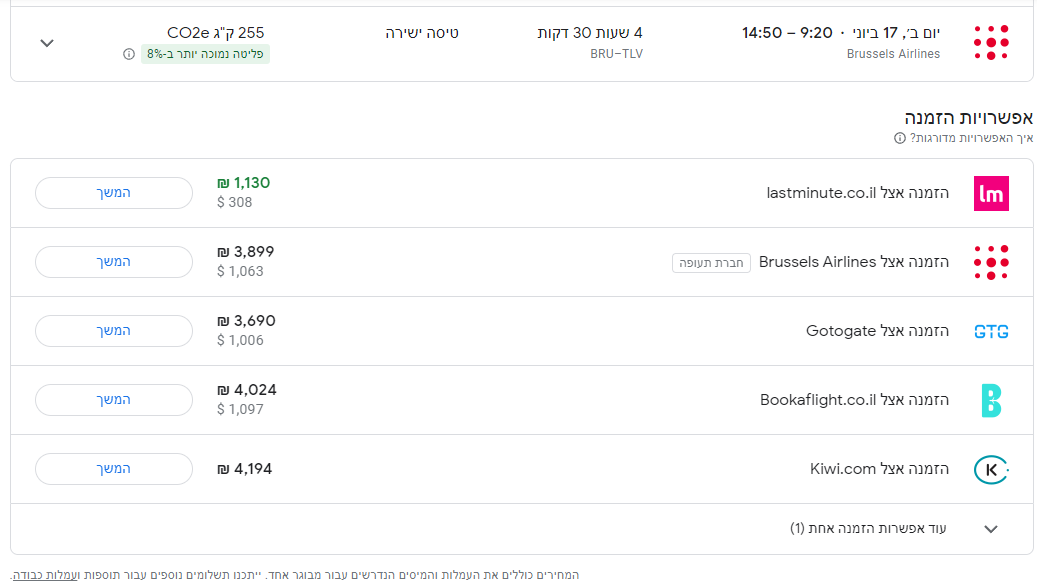
Task: Click the Brussels Airlines logo in flight header
Action: click(990, 43)
